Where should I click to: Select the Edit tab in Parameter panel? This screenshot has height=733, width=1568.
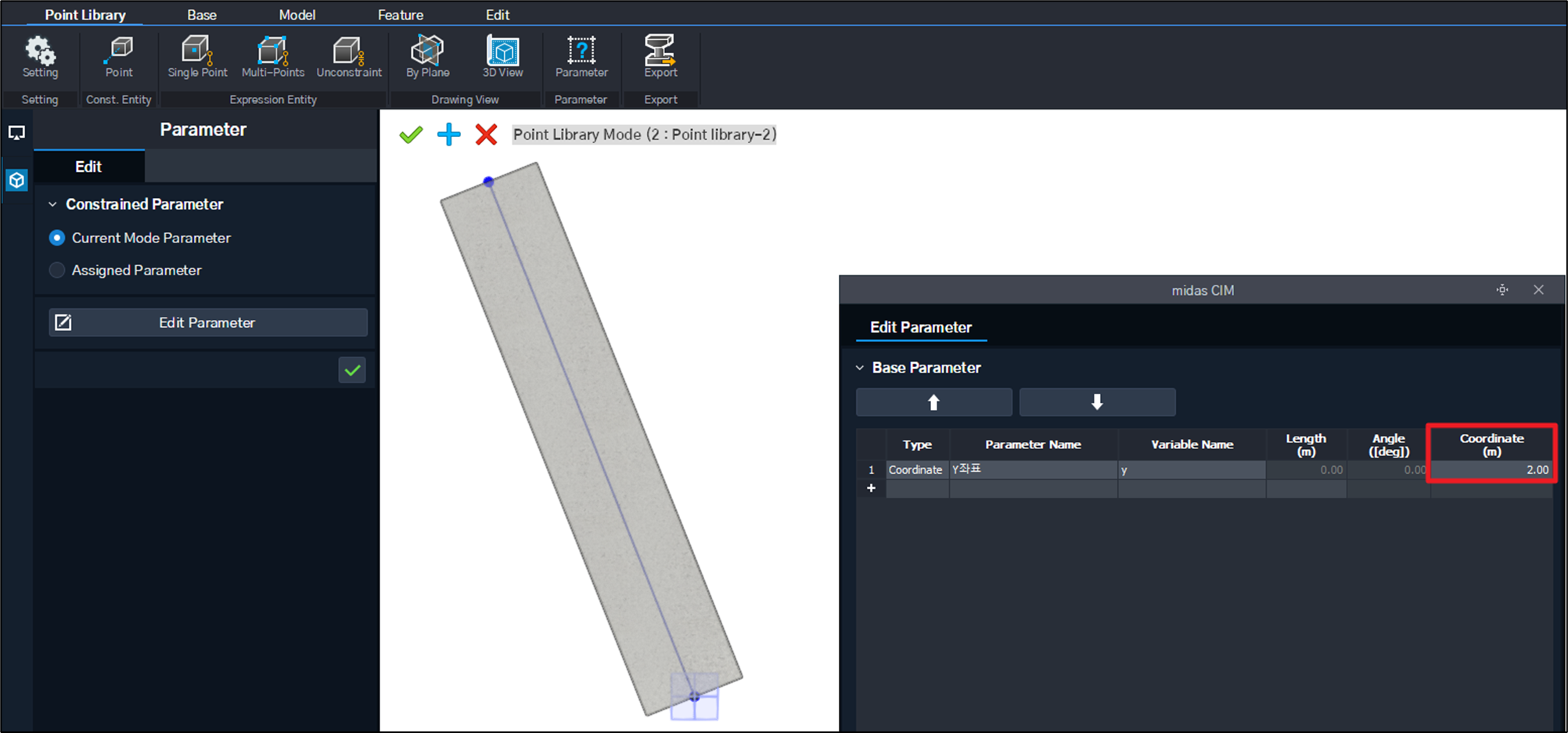pyautogui.click(x=88, y=167)
